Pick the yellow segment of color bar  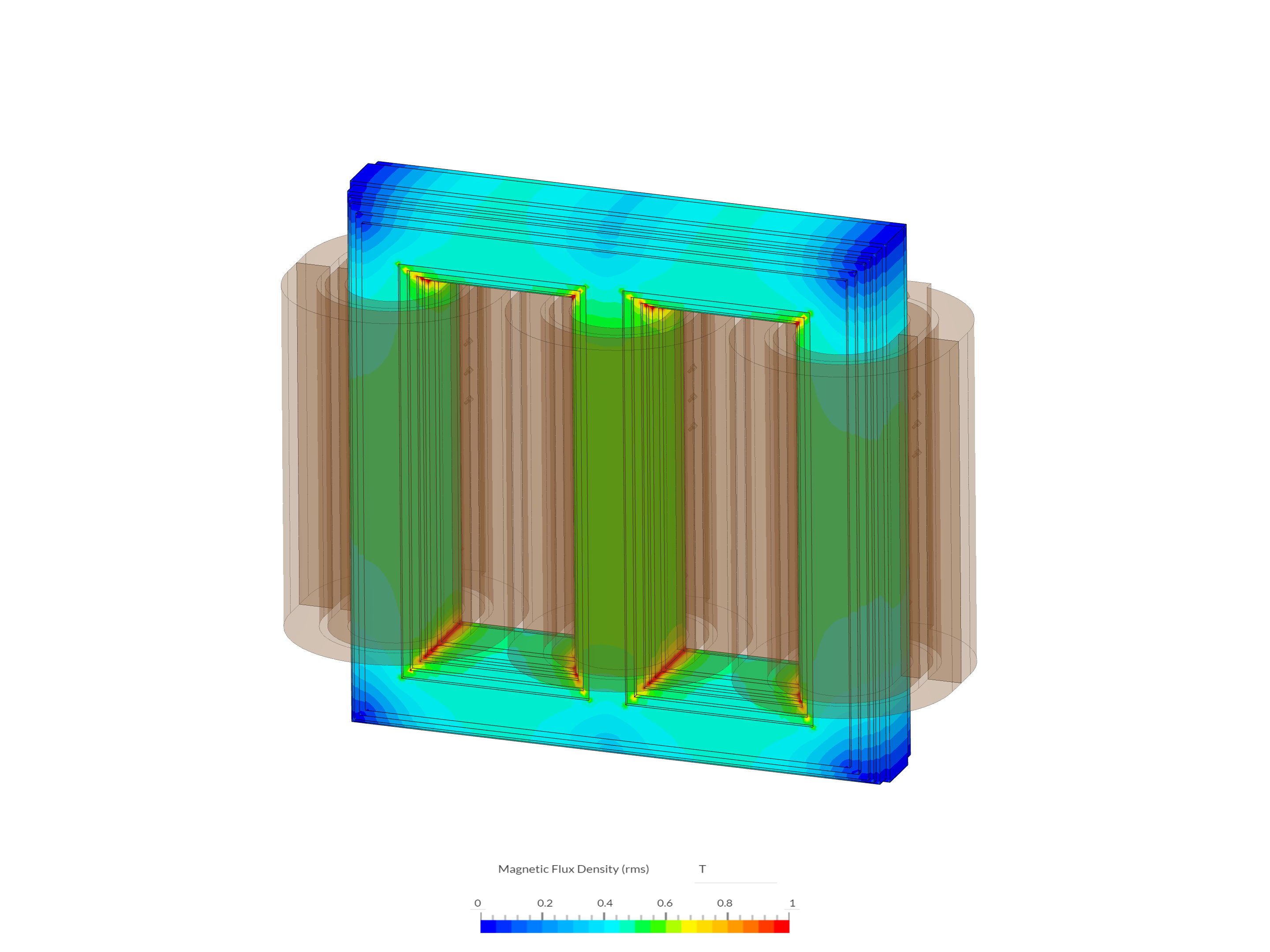688,926
